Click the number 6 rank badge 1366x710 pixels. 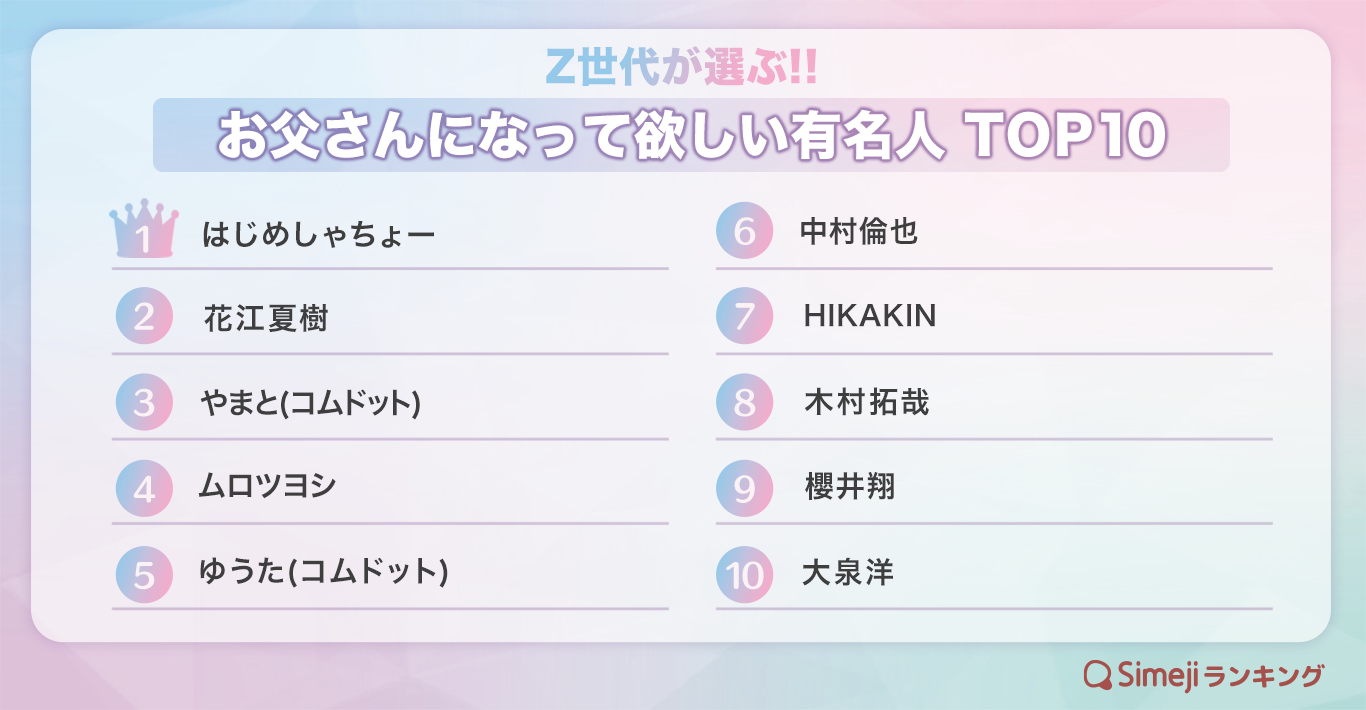click(x=744, y=231)
